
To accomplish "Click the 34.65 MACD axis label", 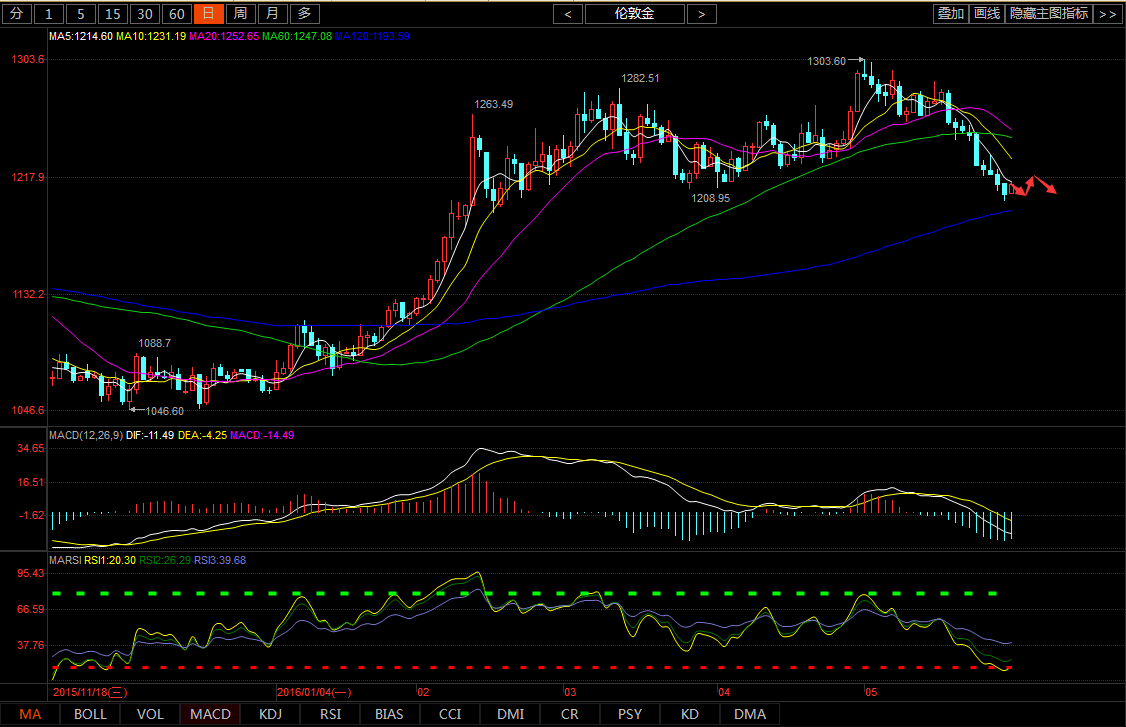I will click(x=31, y=448).
